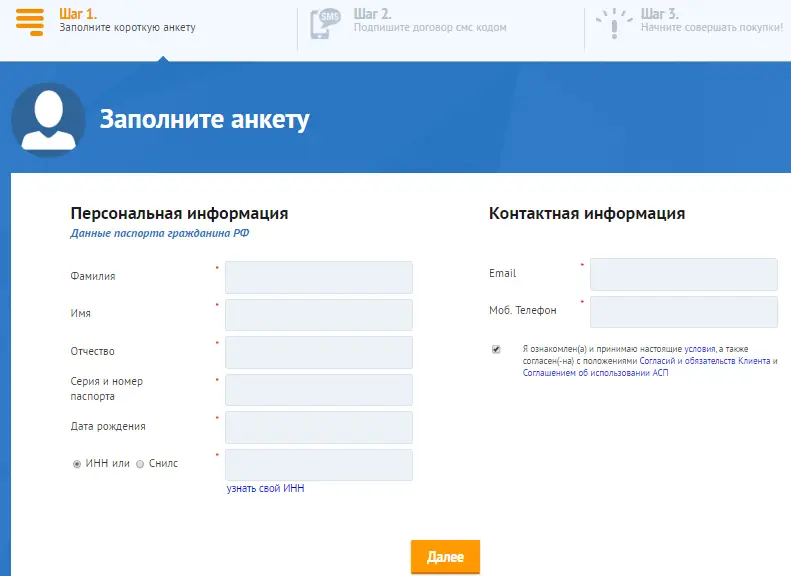Open 'Согласий и обязательств Клиента' link
791x576 pixels.
tap(705, 361)
